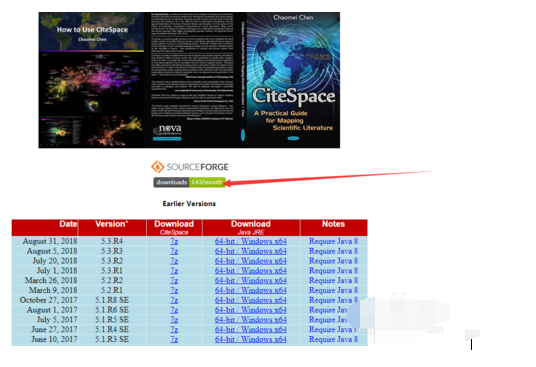Click Require Java 8 note for 5.3.R4
This screenshot has width=536, height=367.
(334, 241)
